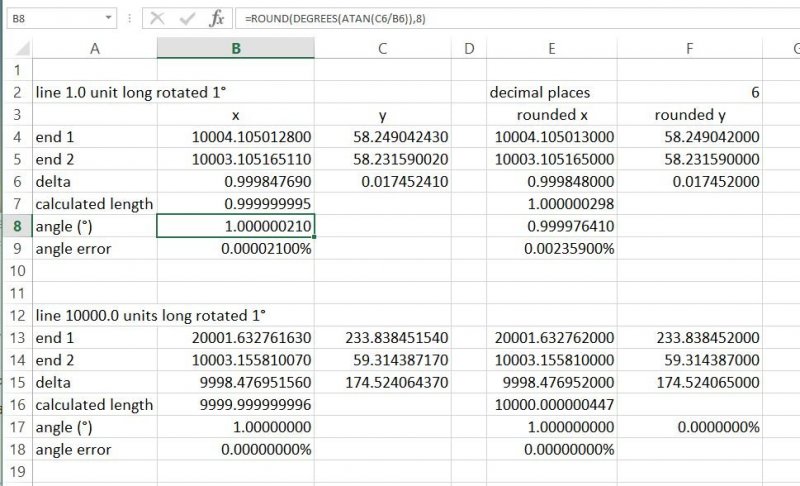The height and width of the screenshot is (486, 800).
Task: Select column E header
Action: point(552,48)
